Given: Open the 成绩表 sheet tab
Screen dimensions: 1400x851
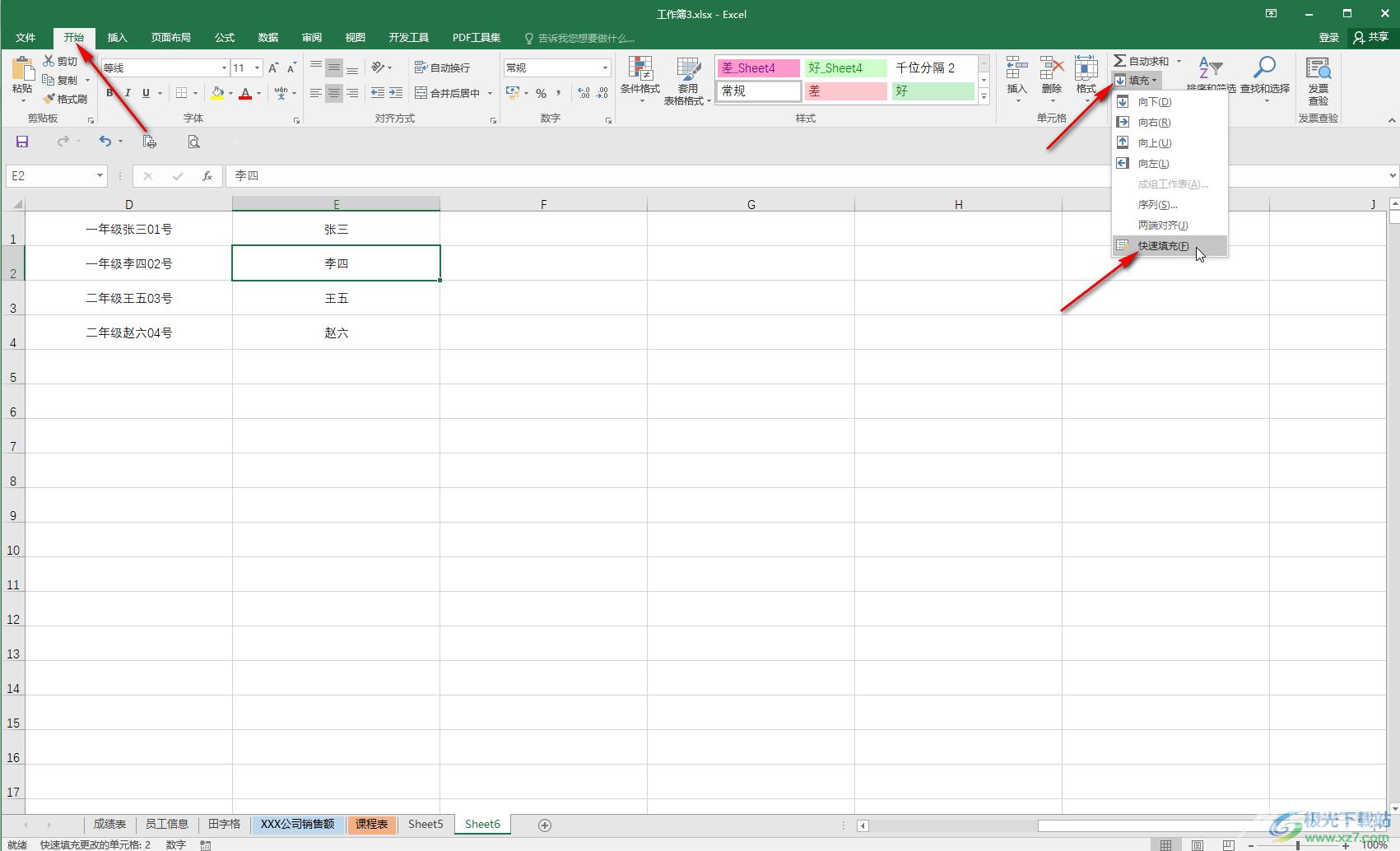Looking at the screenshot, I should (109, 824).
